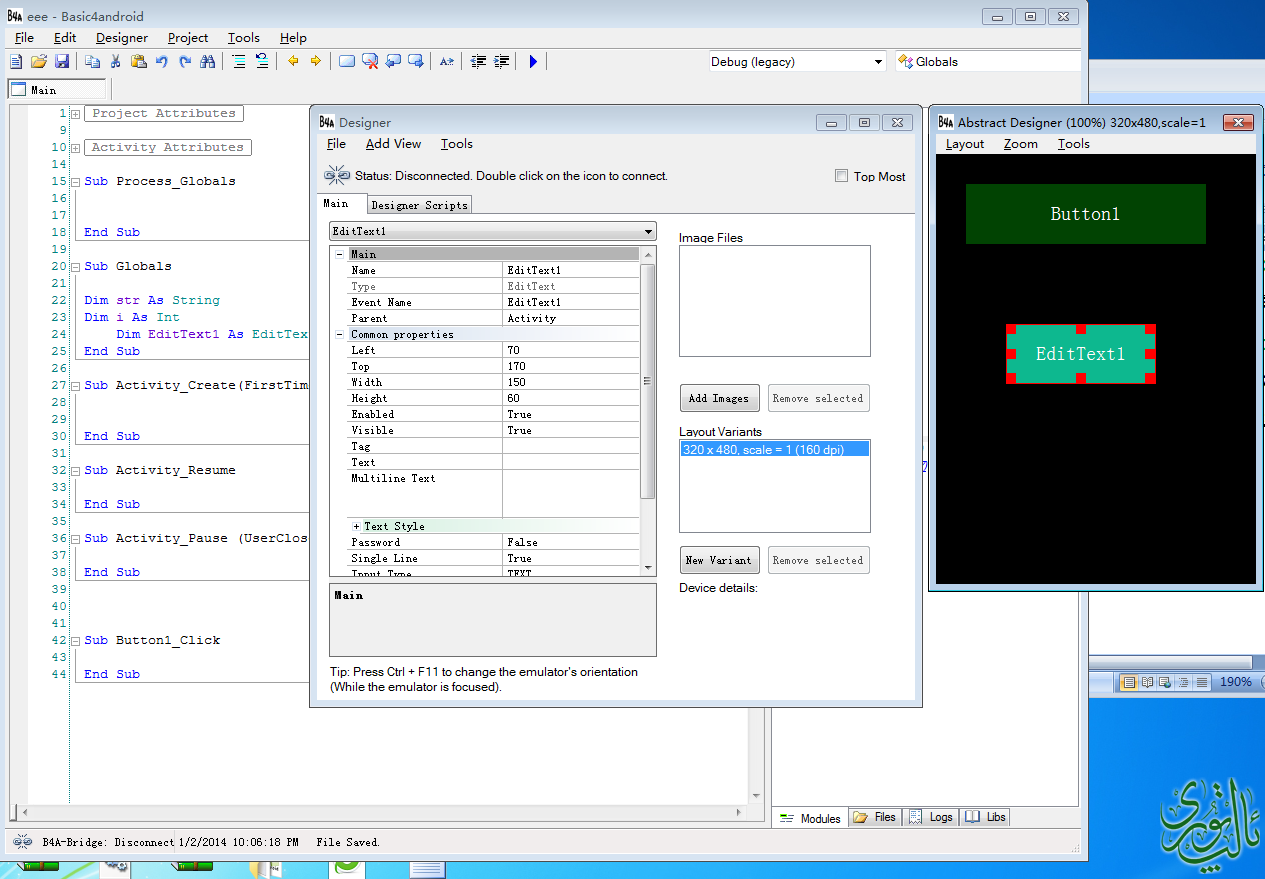Select the EditText1 view in Abstract Designer

[x=1080, y=354]
